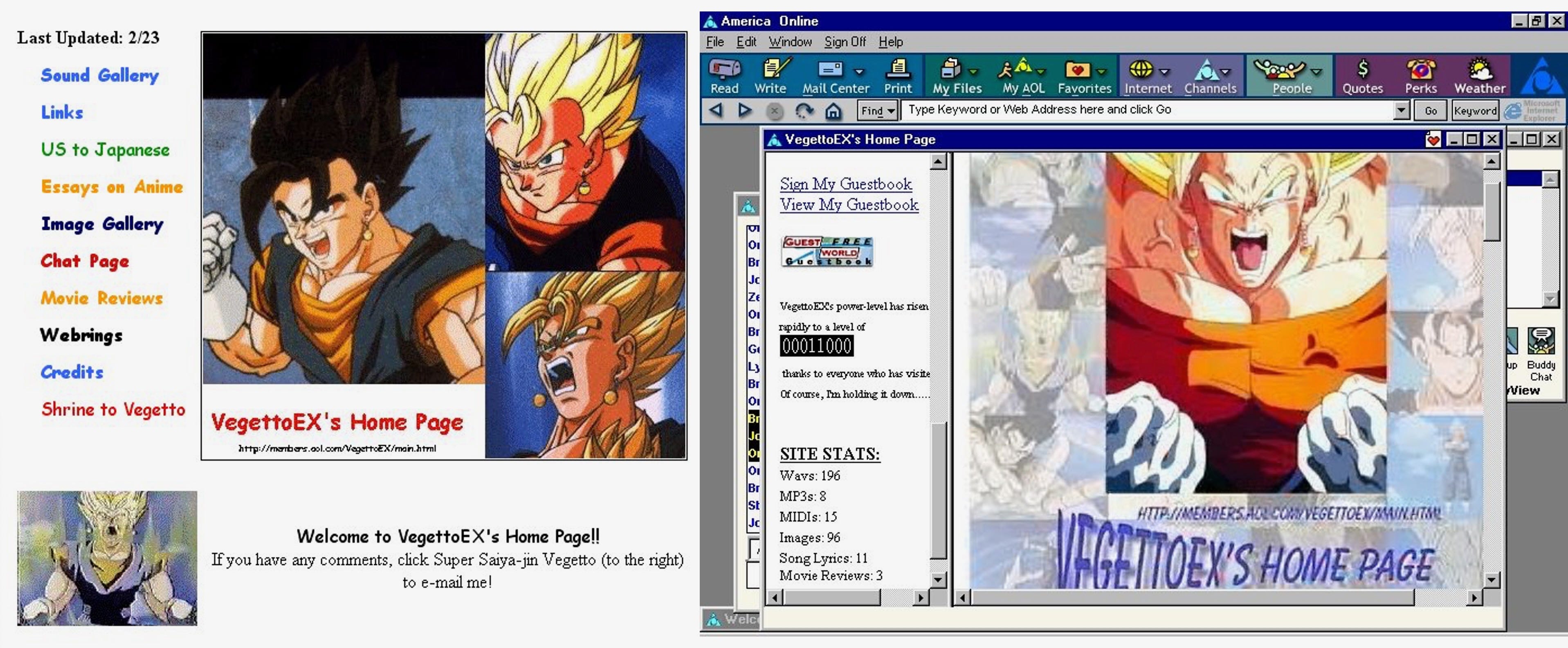This screenshot has width=1568, height=648.
Task: Open the Edit menu
Action: (x=746, y=41)
